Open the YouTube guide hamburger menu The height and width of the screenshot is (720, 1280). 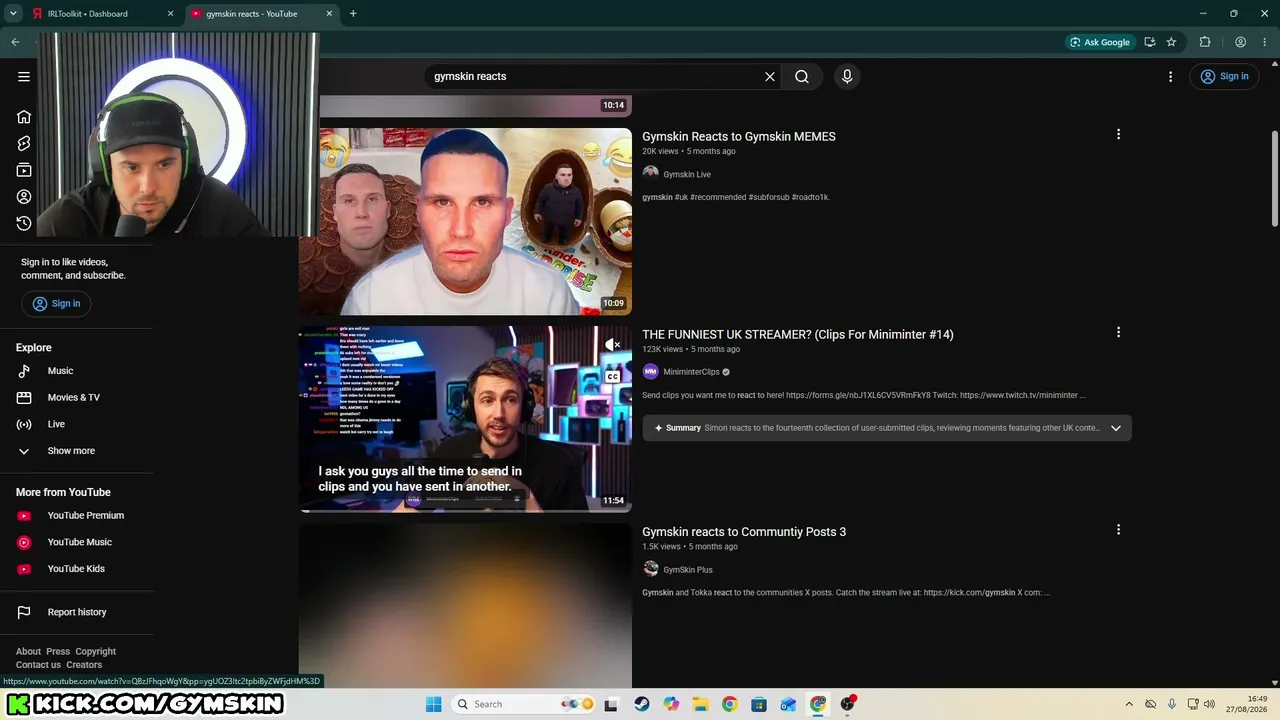click(24, 76)
